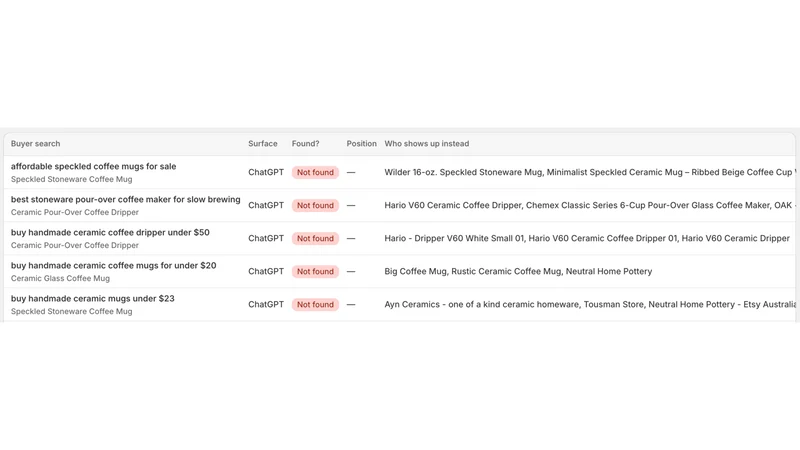Viewport: 800px width, 450px height.
Task: Click ChatGPT surface in affordable speckled row
Action: (x=266, y=172)
